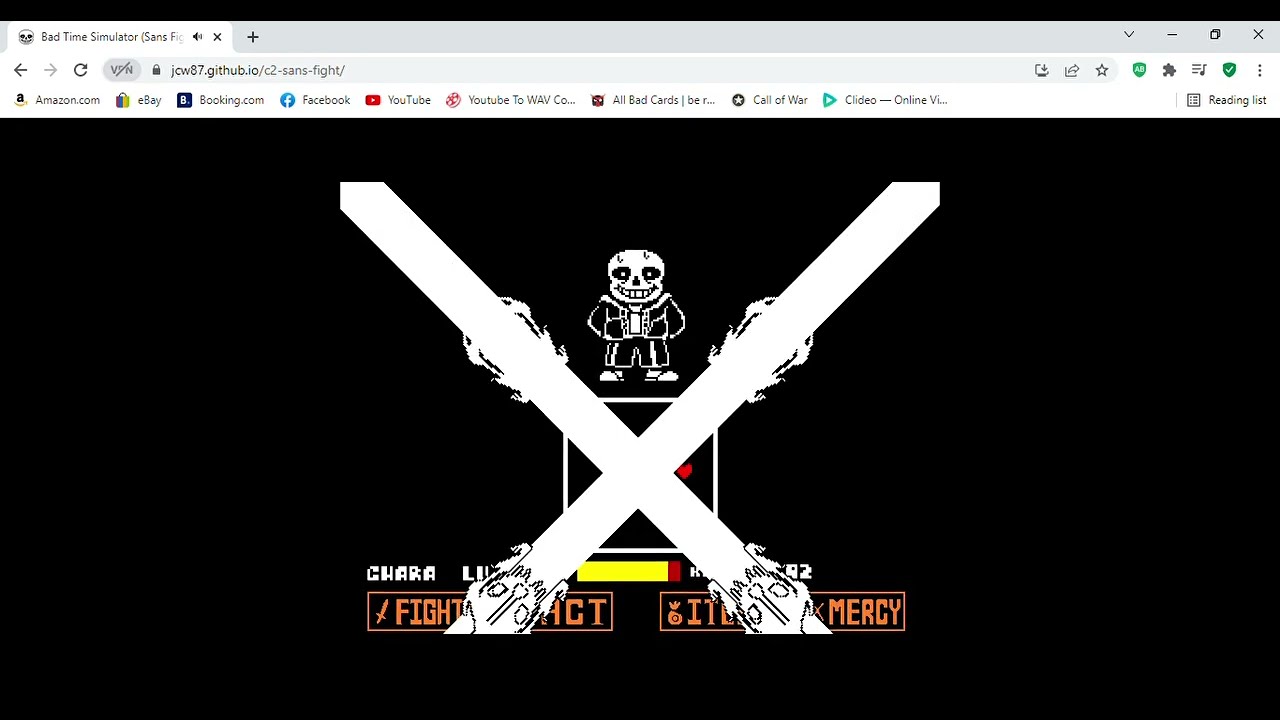Open the Facebook bookmark

tap(316, 100)
